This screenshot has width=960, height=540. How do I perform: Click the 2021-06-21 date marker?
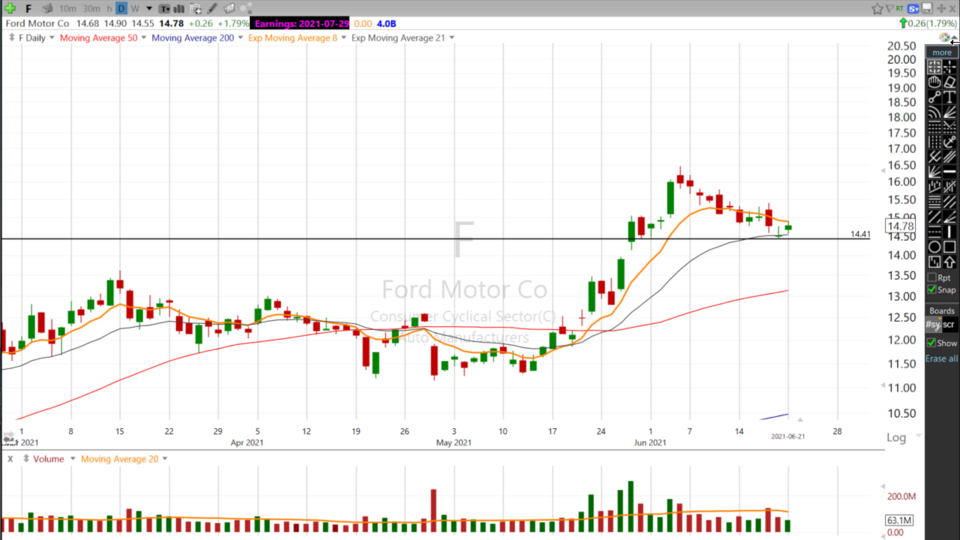(x=788, y=437)
